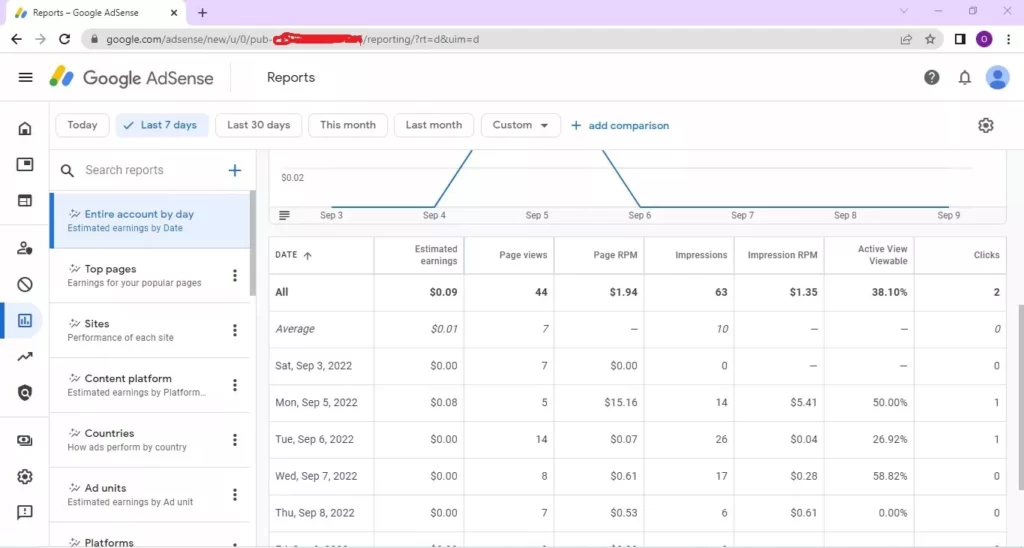Image resolution: width=1024 pixels, height=548 pixels.
Task: Click the $15.16 Page RPM value
Action: [620, 402]
